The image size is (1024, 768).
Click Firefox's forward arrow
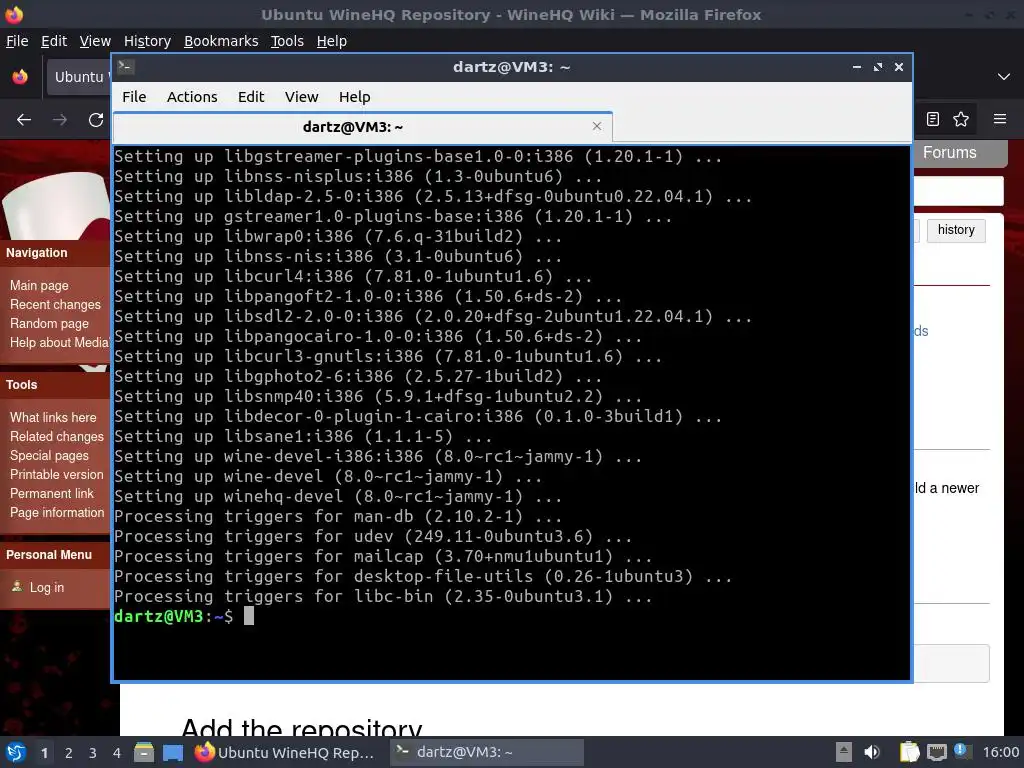(60, 120)
